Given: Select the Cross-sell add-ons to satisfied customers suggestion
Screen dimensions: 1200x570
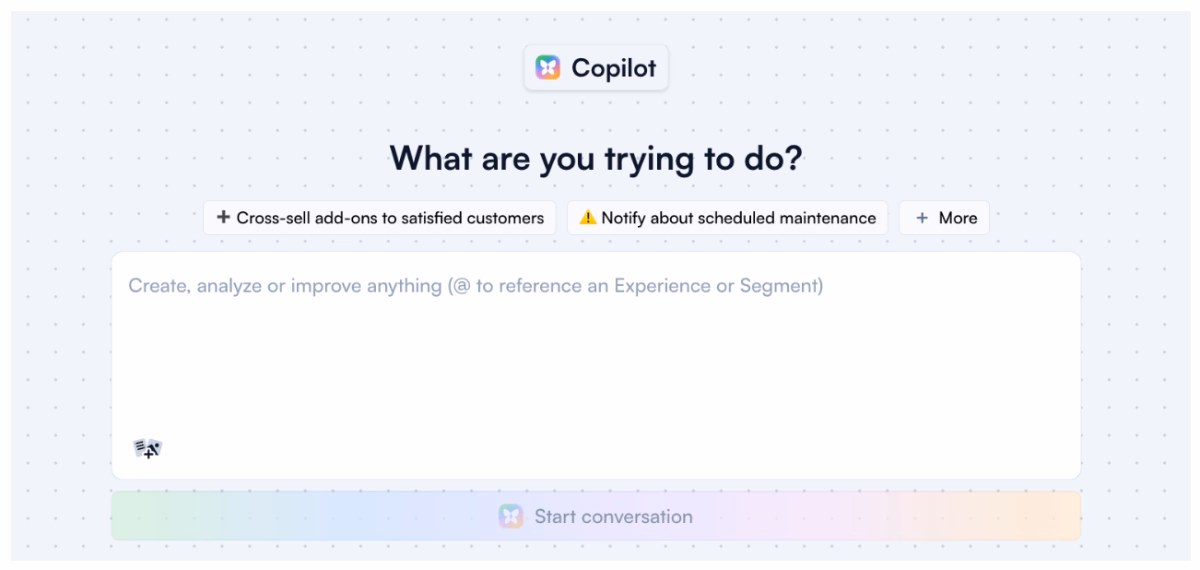Looking at the screenshot, I should click(x=380, y=218).
